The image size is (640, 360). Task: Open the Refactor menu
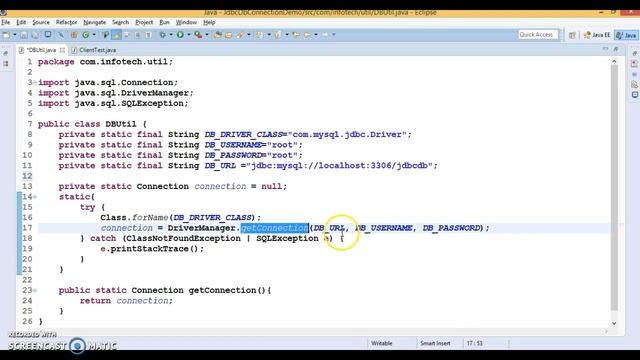[x=67, y=22]
